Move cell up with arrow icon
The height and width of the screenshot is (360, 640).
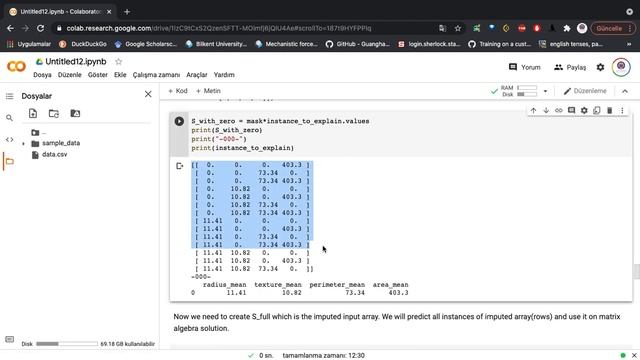[533, 111]
